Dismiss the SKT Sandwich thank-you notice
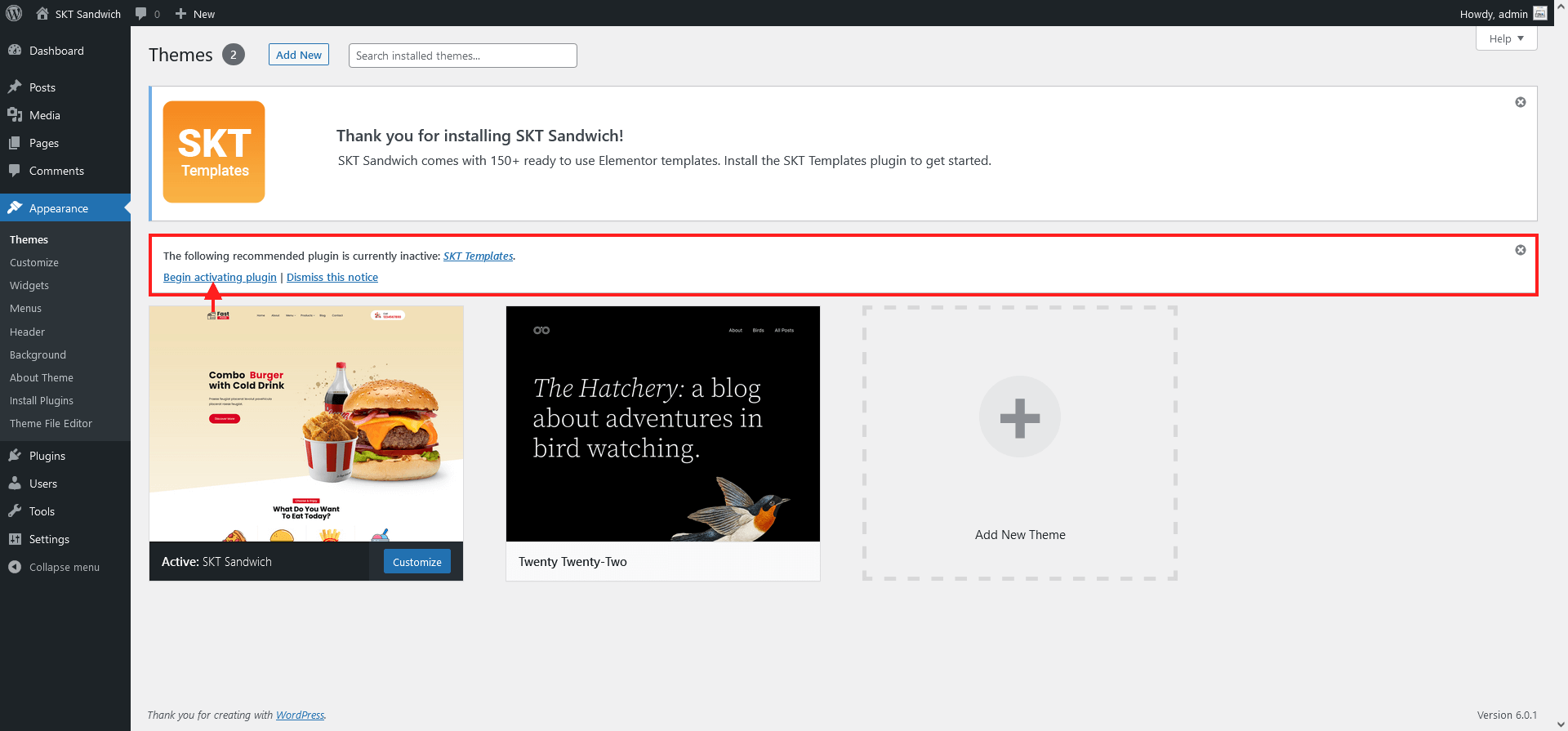 pyautogui.click(x=1521, y=102)
